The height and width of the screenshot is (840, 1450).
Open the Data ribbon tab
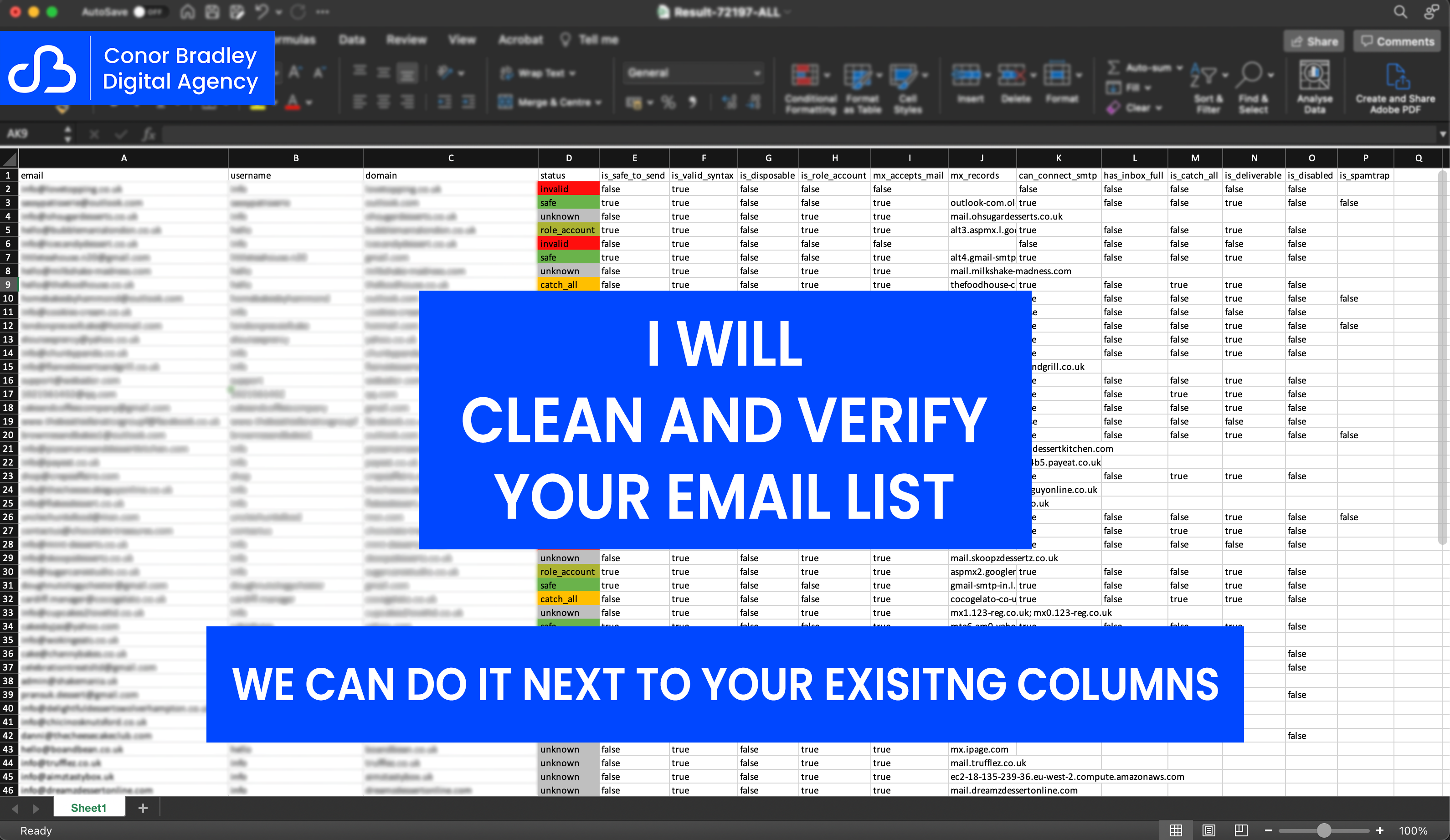[352, 39]
